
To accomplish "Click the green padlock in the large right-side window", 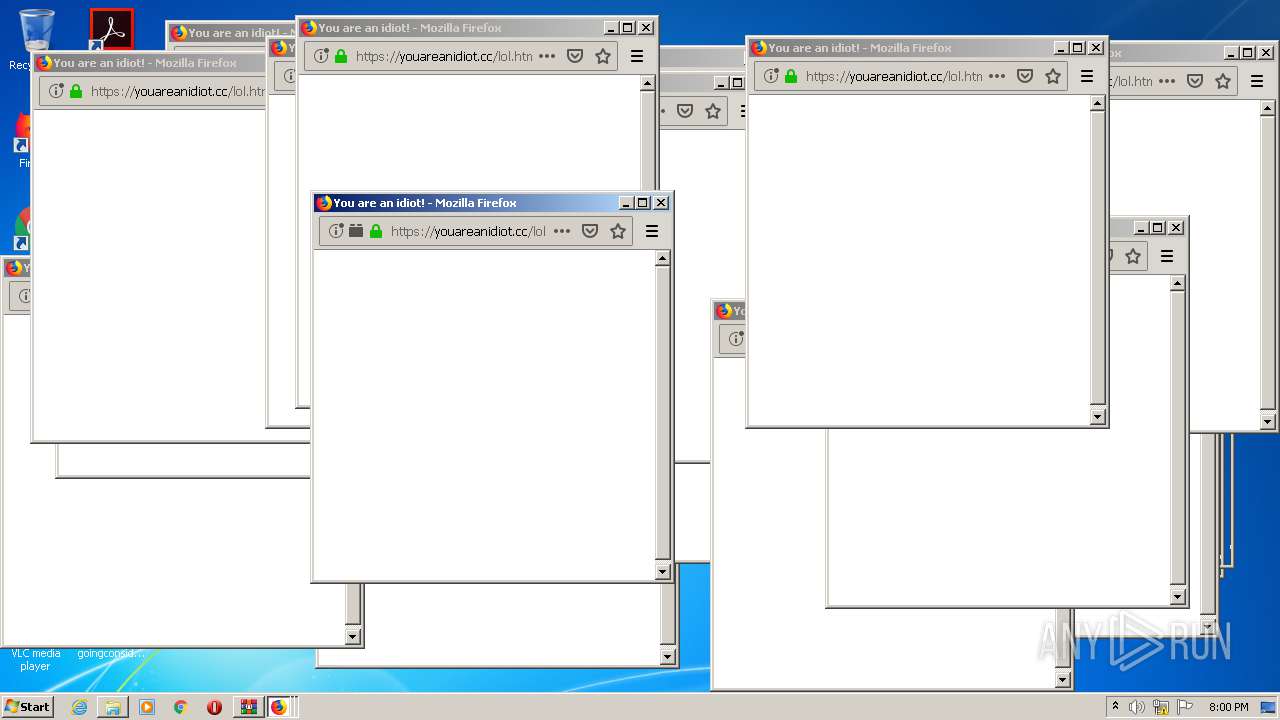I will point(791,76).
